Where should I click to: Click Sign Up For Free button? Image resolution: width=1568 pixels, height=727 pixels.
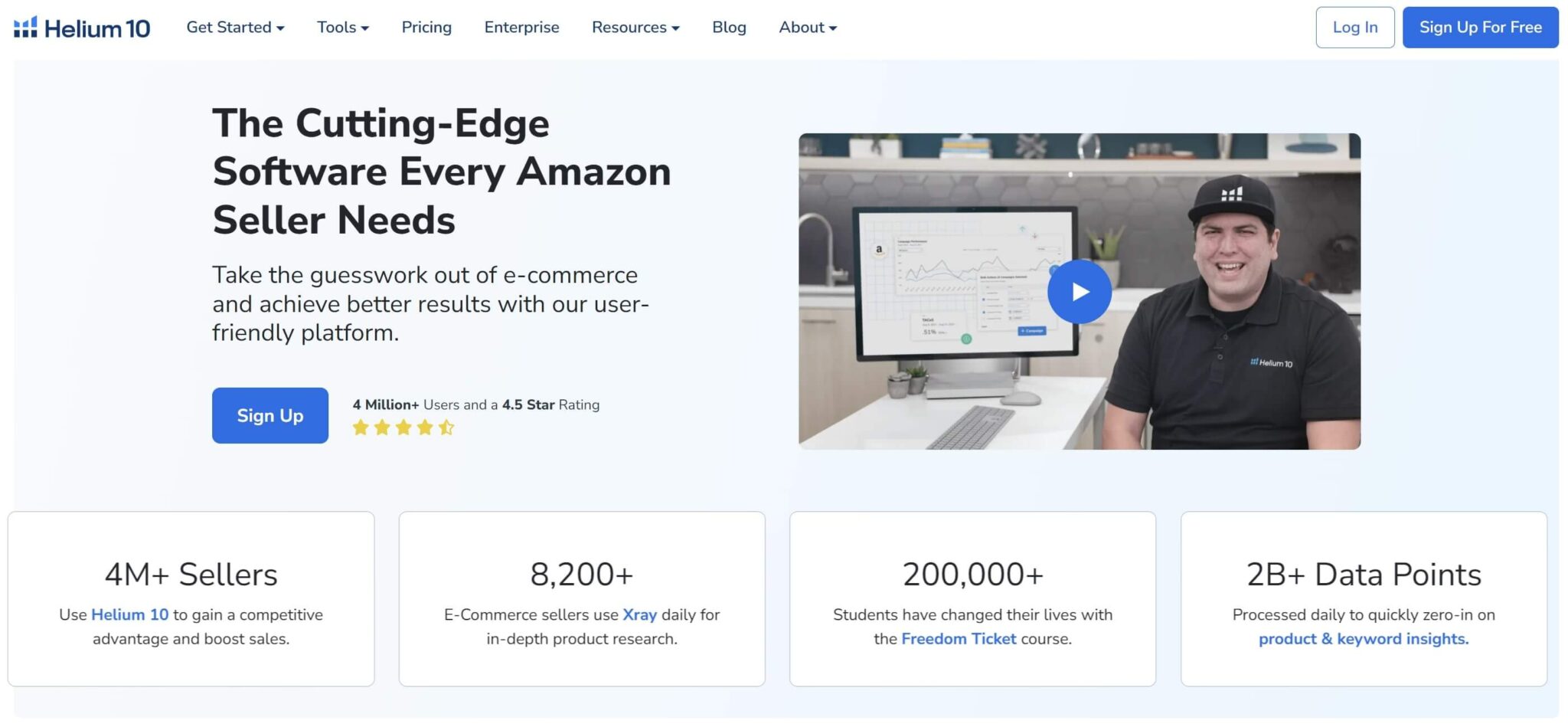coord(1481,28)
